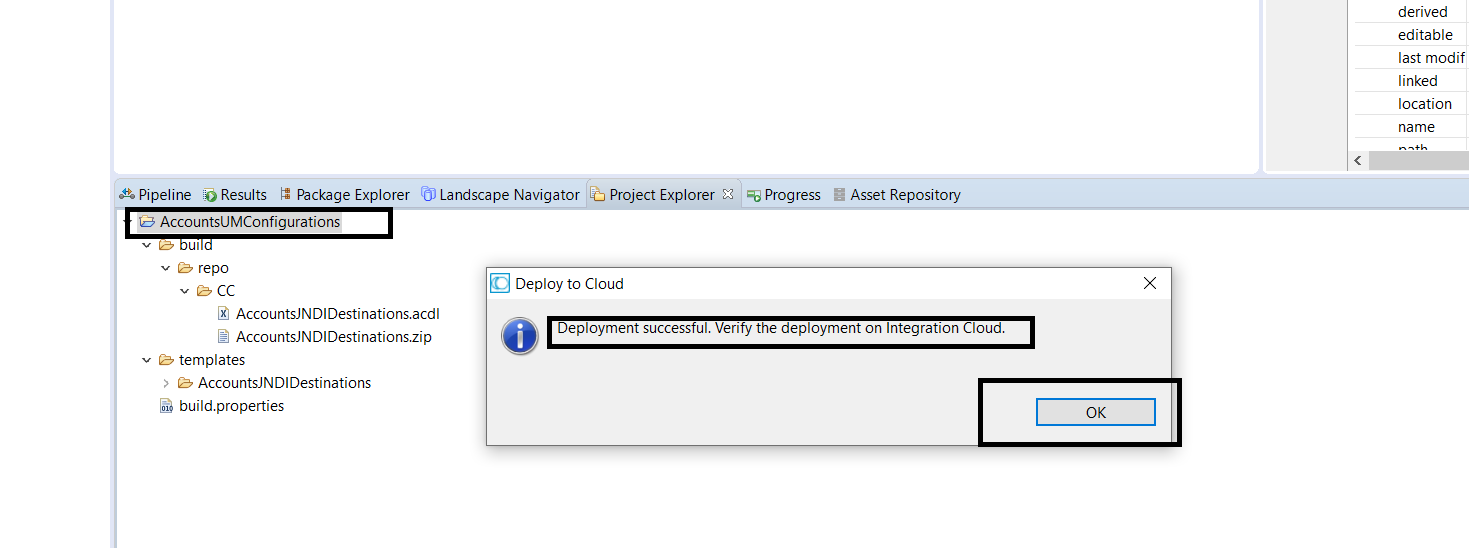The width and height of the screenshot is (1469, 548).
Task: Click the Deploy to Cloud title icon
Action: (500, 283)
